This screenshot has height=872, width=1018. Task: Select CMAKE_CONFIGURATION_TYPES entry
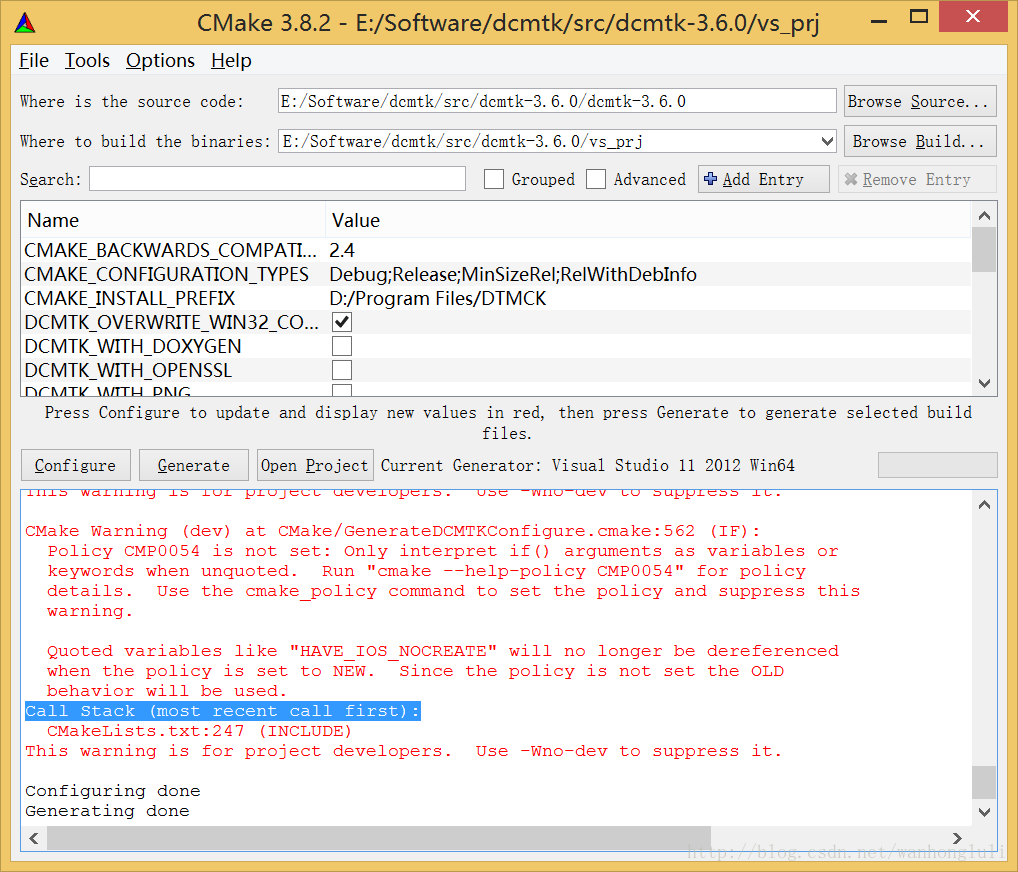166,275
